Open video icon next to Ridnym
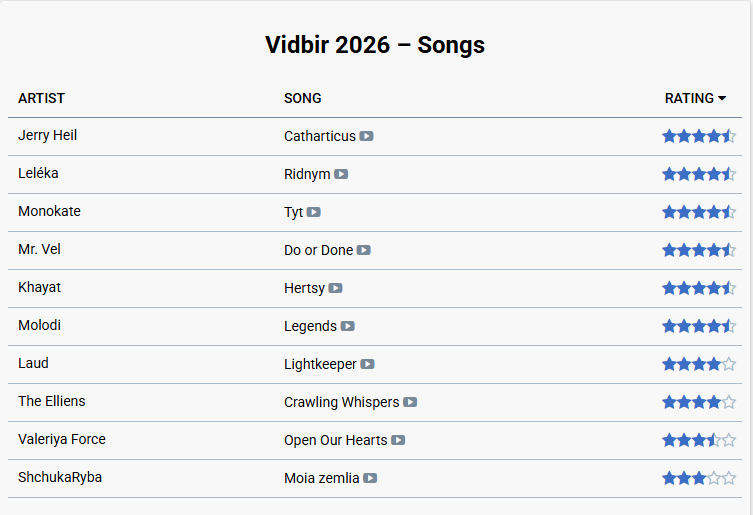 click(341, 174)
